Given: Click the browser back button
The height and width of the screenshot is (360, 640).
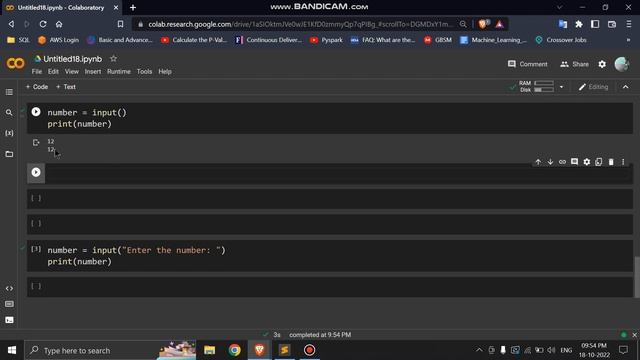Looking at the screenshot, I should pyautogui.click(x=11, y=24).
